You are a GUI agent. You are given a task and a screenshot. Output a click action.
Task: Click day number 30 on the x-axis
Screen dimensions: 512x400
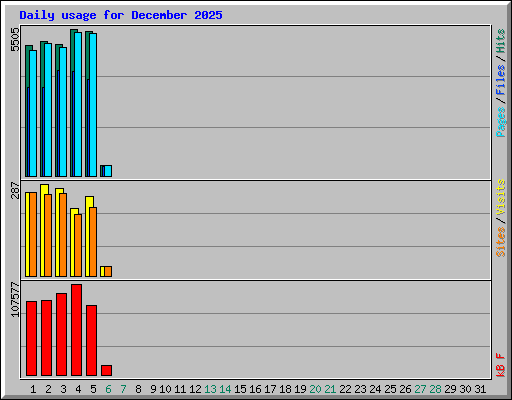(x=465, y=389)
